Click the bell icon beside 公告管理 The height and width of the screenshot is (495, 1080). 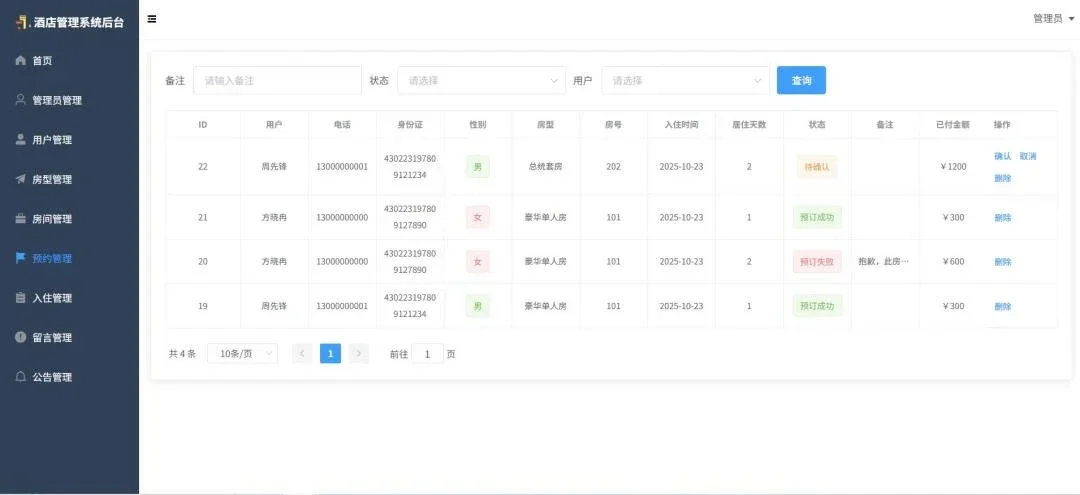coord(21,377)
